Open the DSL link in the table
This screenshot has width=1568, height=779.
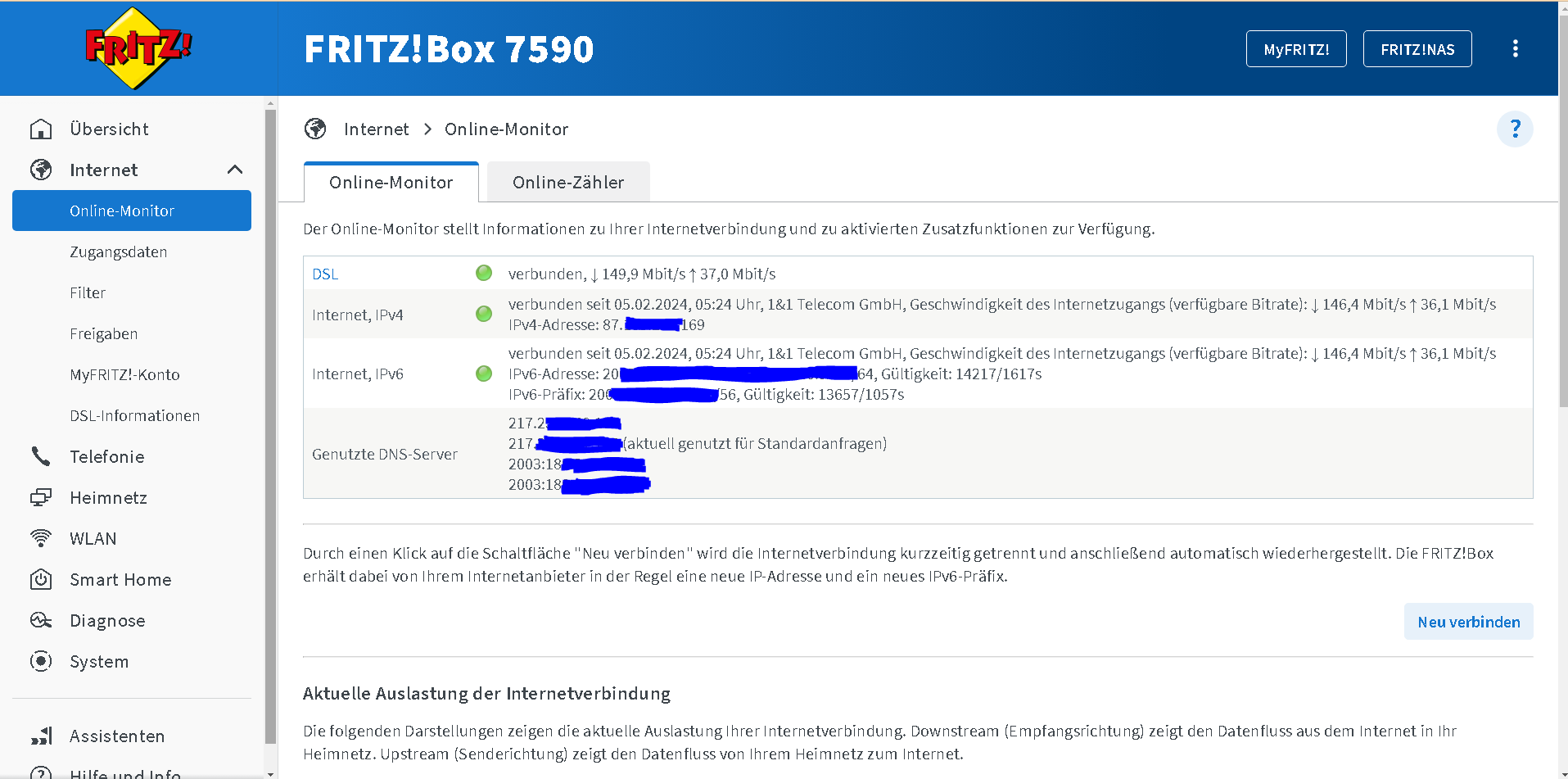coord(325,274)
